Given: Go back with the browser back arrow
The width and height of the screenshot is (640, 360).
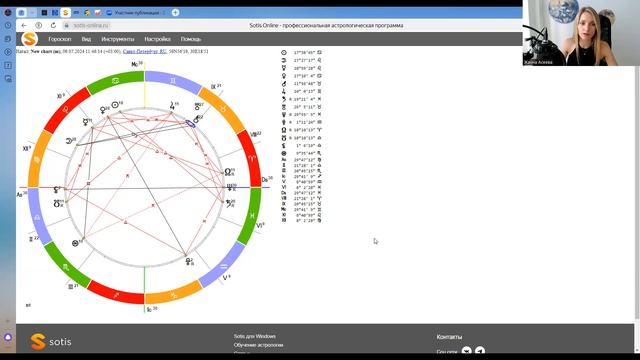Looking at the screenshot, I should pos(24,25).
